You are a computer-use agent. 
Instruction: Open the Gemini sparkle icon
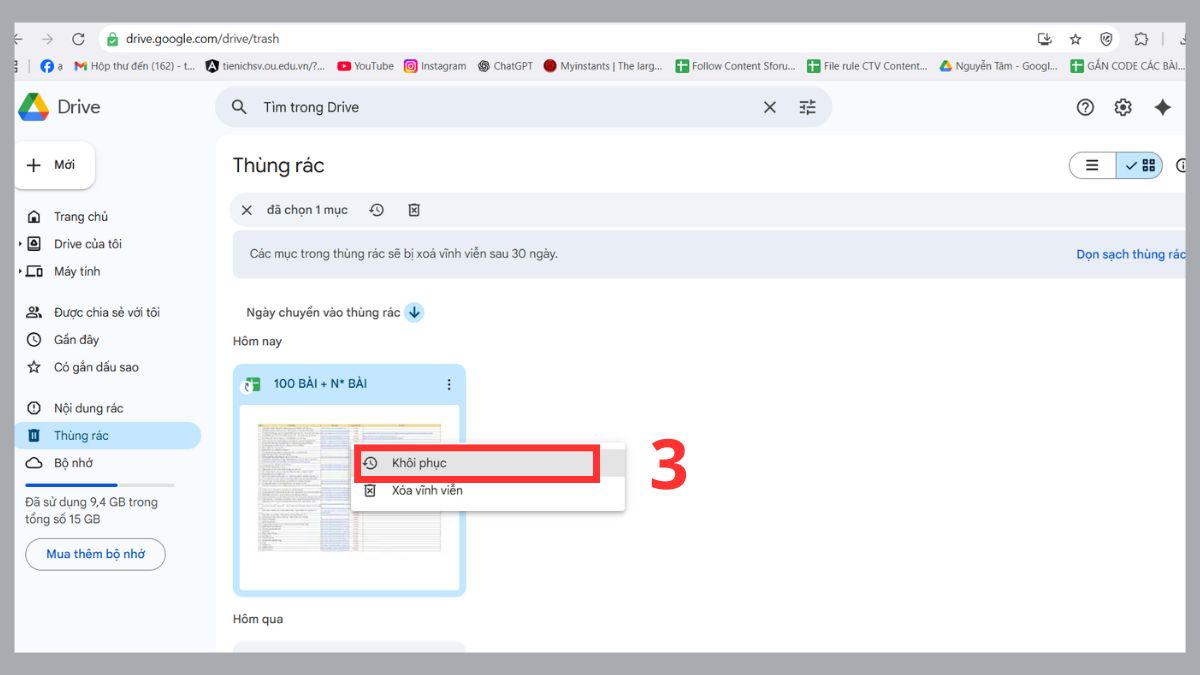click(1162, 107)
